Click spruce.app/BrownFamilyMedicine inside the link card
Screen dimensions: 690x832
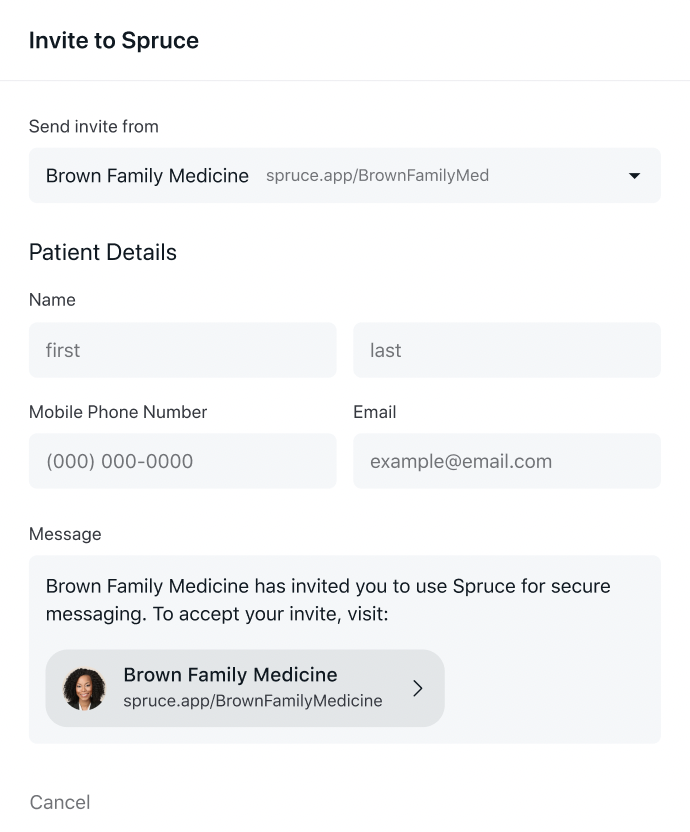click(251, 701)
